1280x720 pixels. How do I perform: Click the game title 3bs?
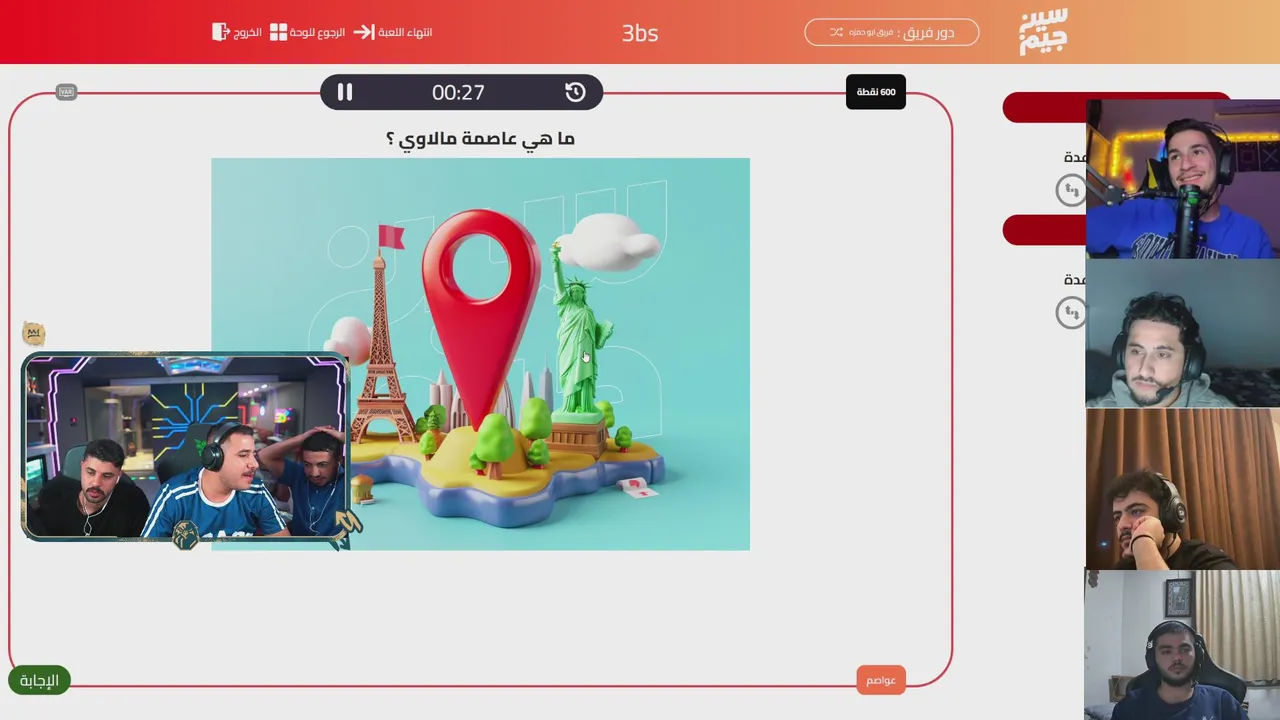[x=640, y=33]
